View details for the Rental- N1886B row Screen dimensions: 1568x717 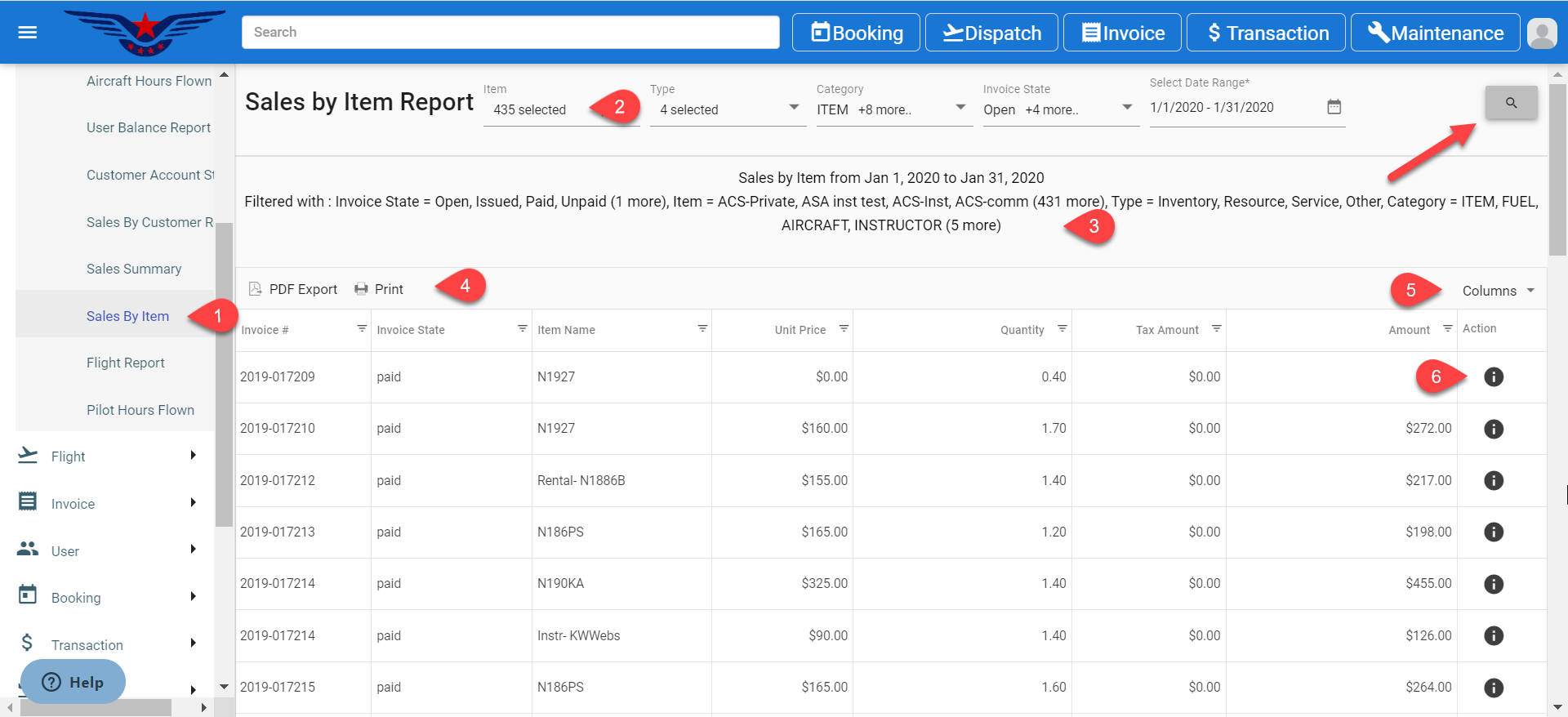coord(1493,480)
